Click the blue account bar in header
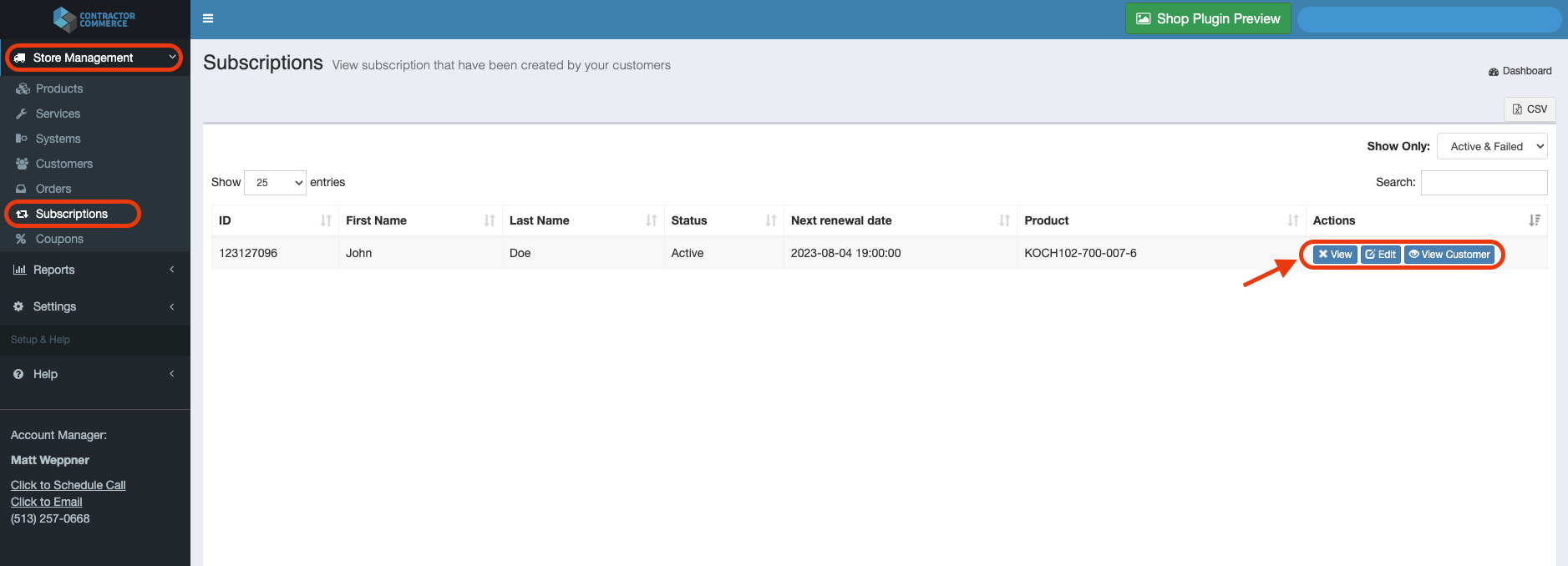 tap(1429, 19)
